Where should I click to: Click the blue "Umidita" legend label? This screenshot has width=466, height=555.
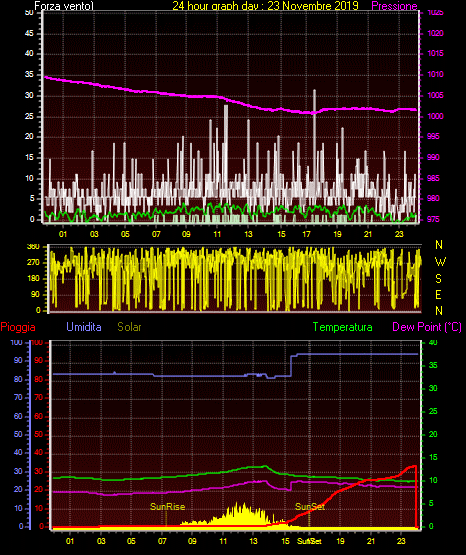click(x=84, y=327)
